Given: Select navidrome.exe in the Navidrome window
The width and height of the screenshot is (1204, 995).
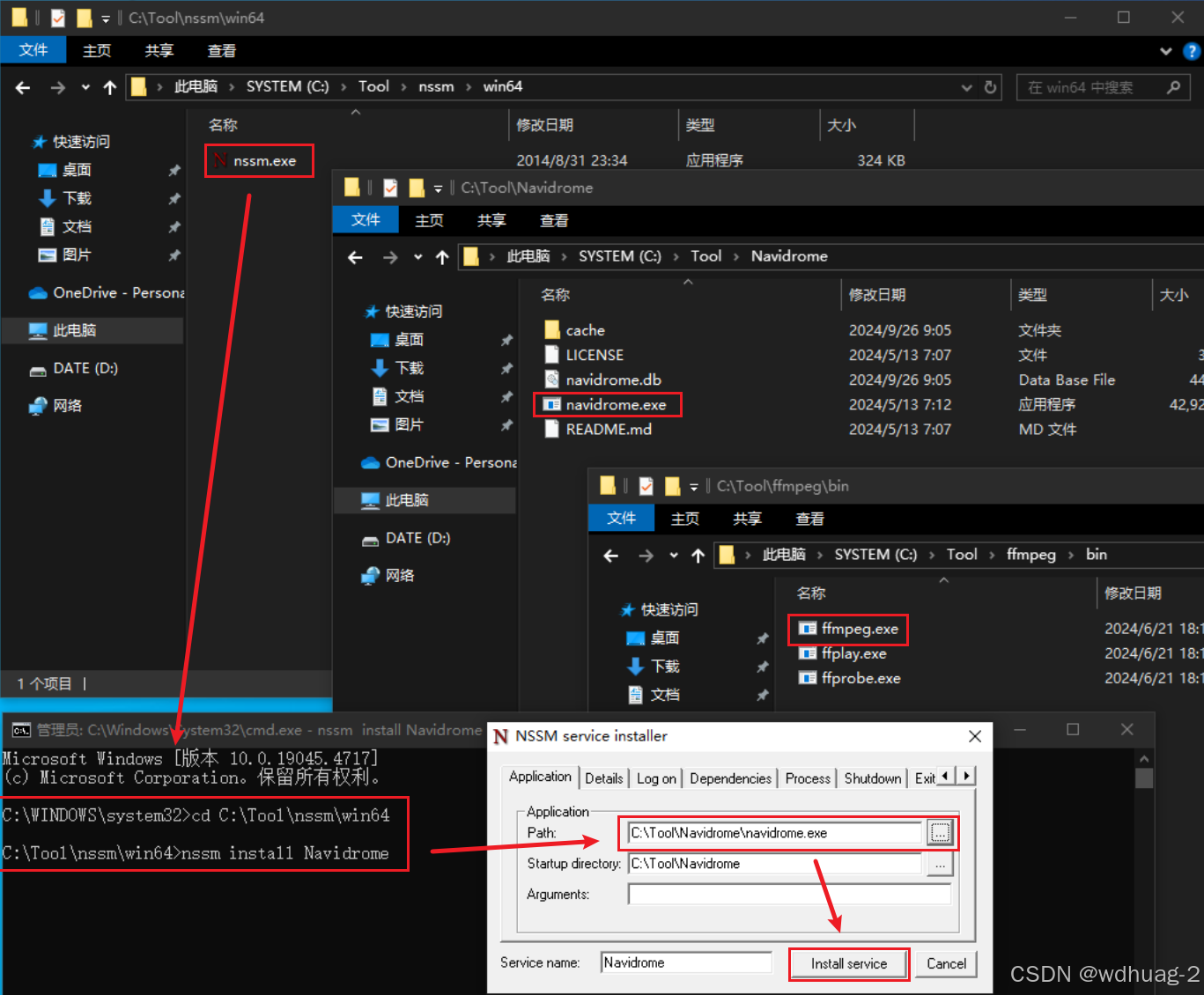Looking at the screenshot, I should point(615,405).
